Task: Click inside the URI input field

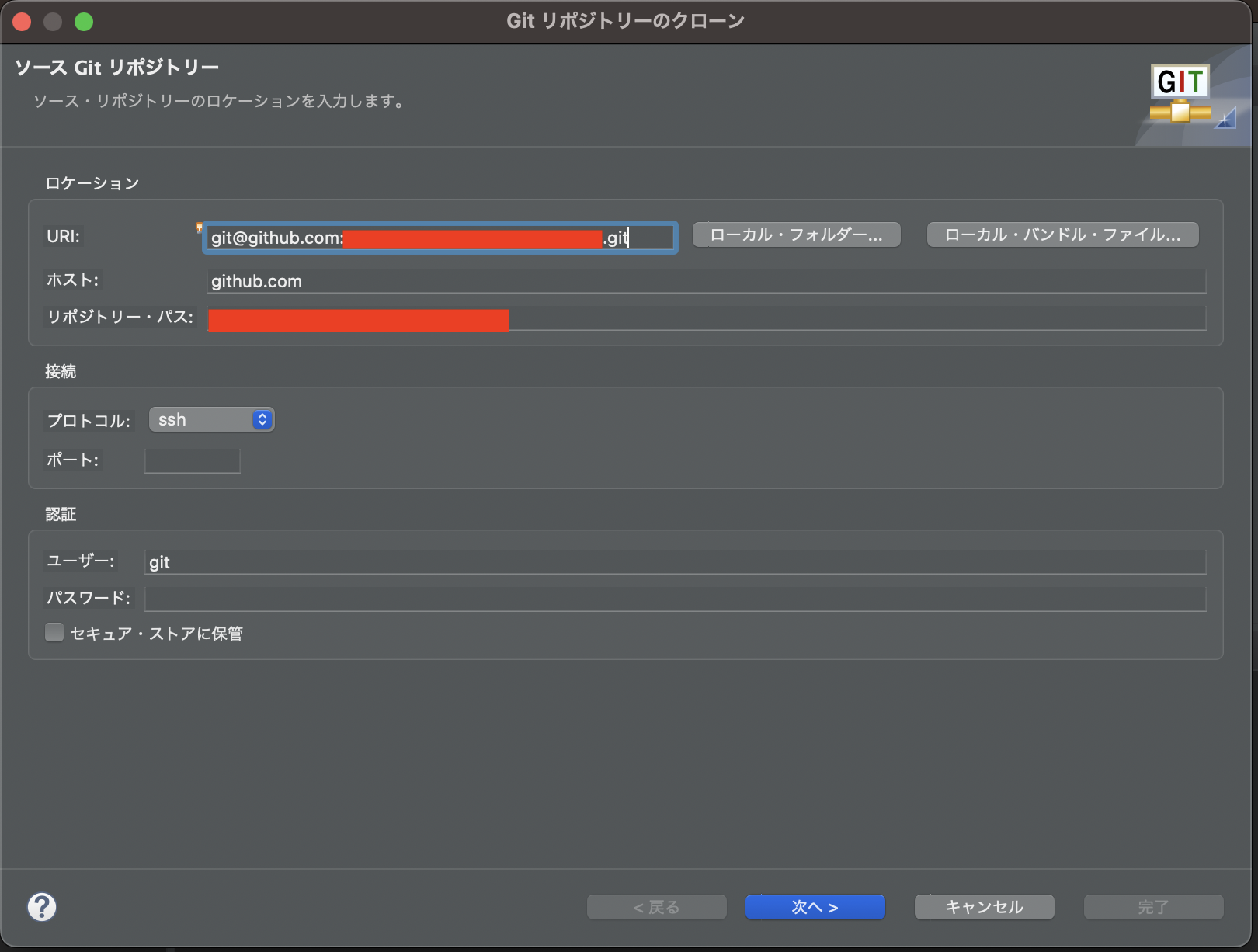Action: (x=439, y=238)
